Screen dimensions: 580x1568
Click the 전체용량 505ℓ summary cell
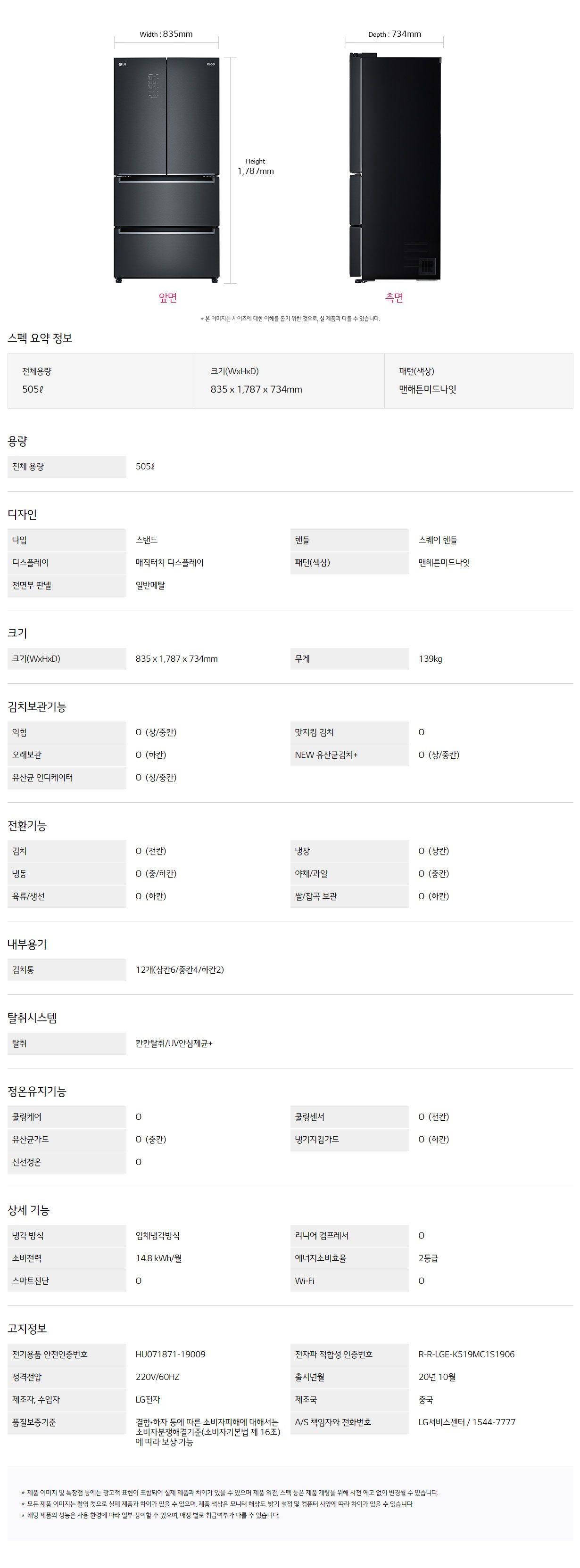click(102, 380)
